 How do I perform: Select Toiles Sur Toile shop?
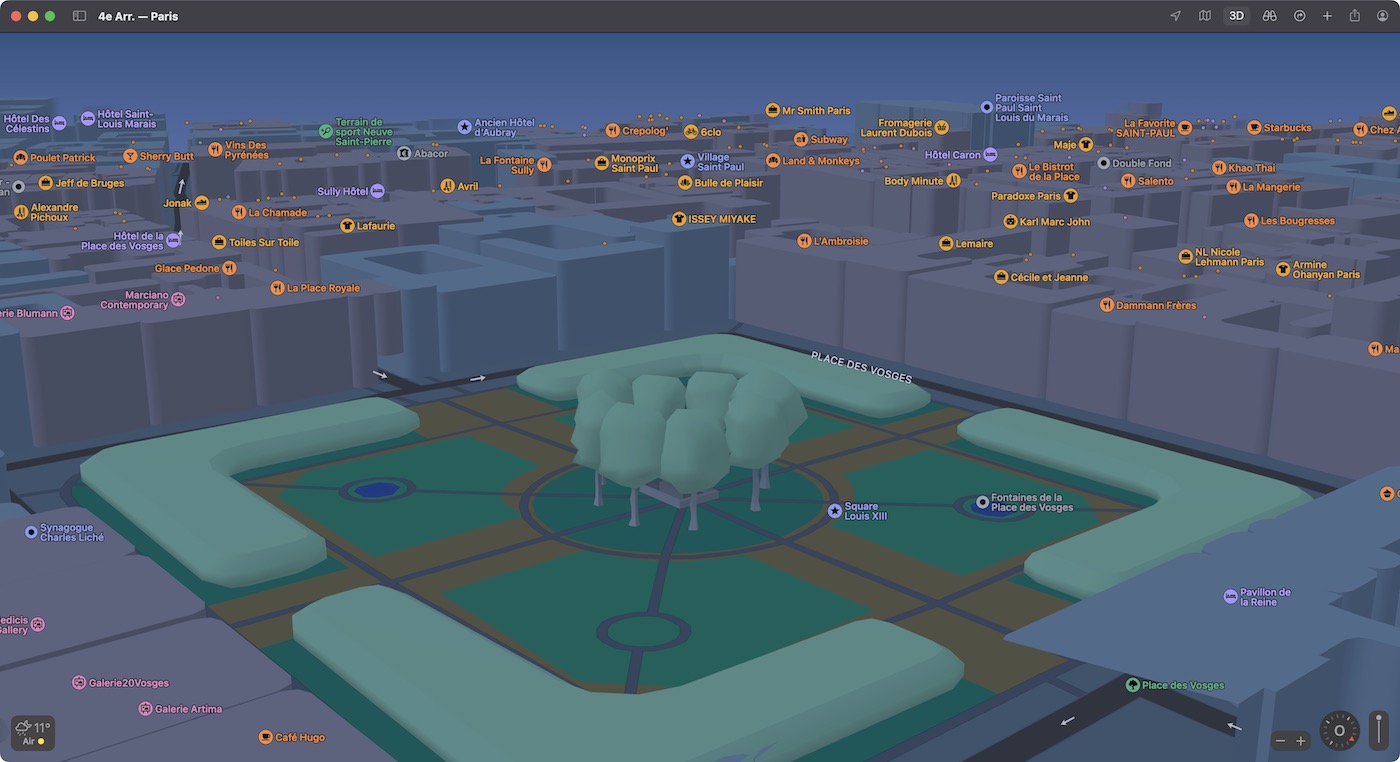[219, 242]
